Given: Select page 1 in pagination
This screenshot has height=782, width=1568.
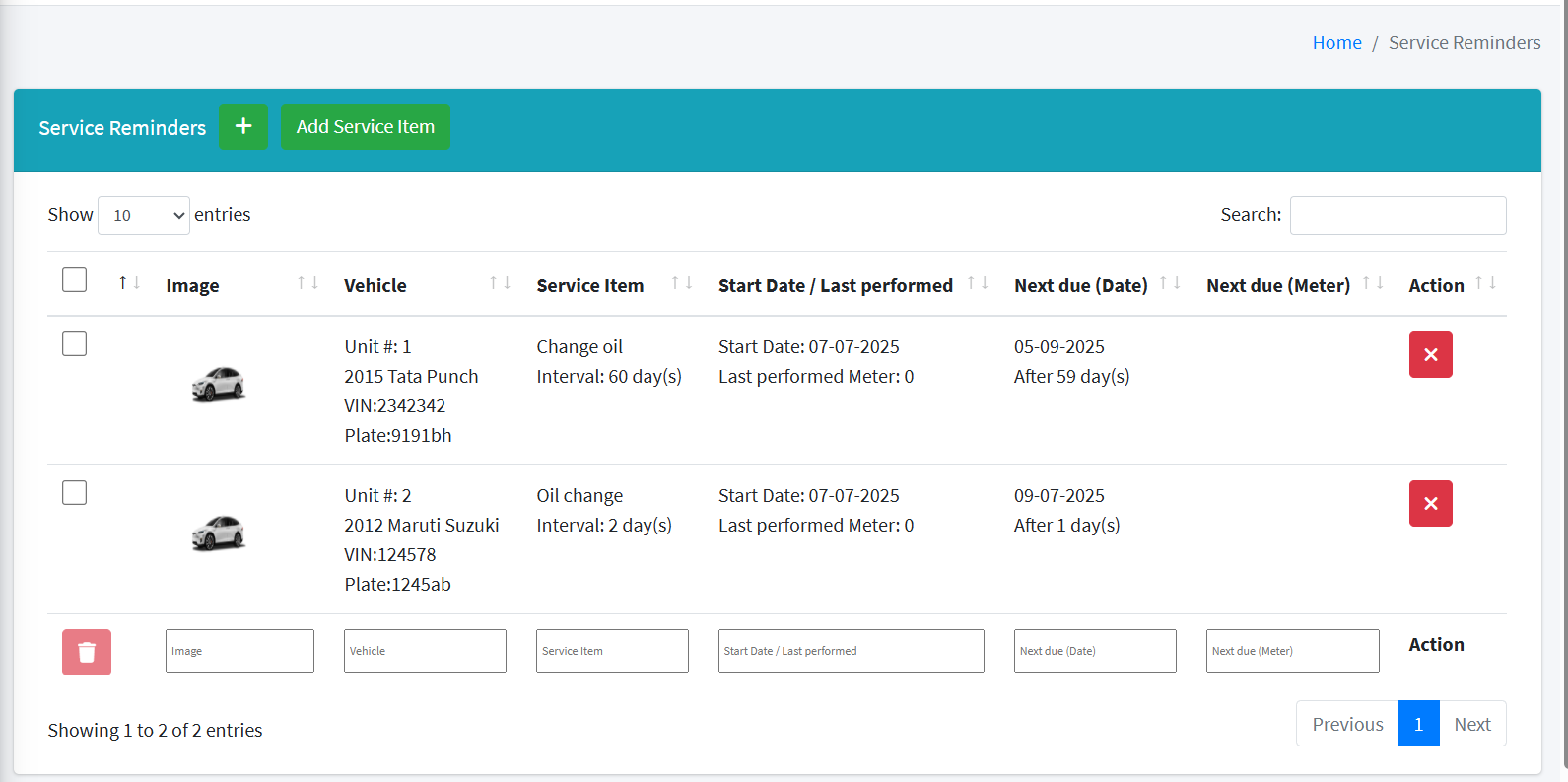Looking at the screenshot, I should [1418, 724].
